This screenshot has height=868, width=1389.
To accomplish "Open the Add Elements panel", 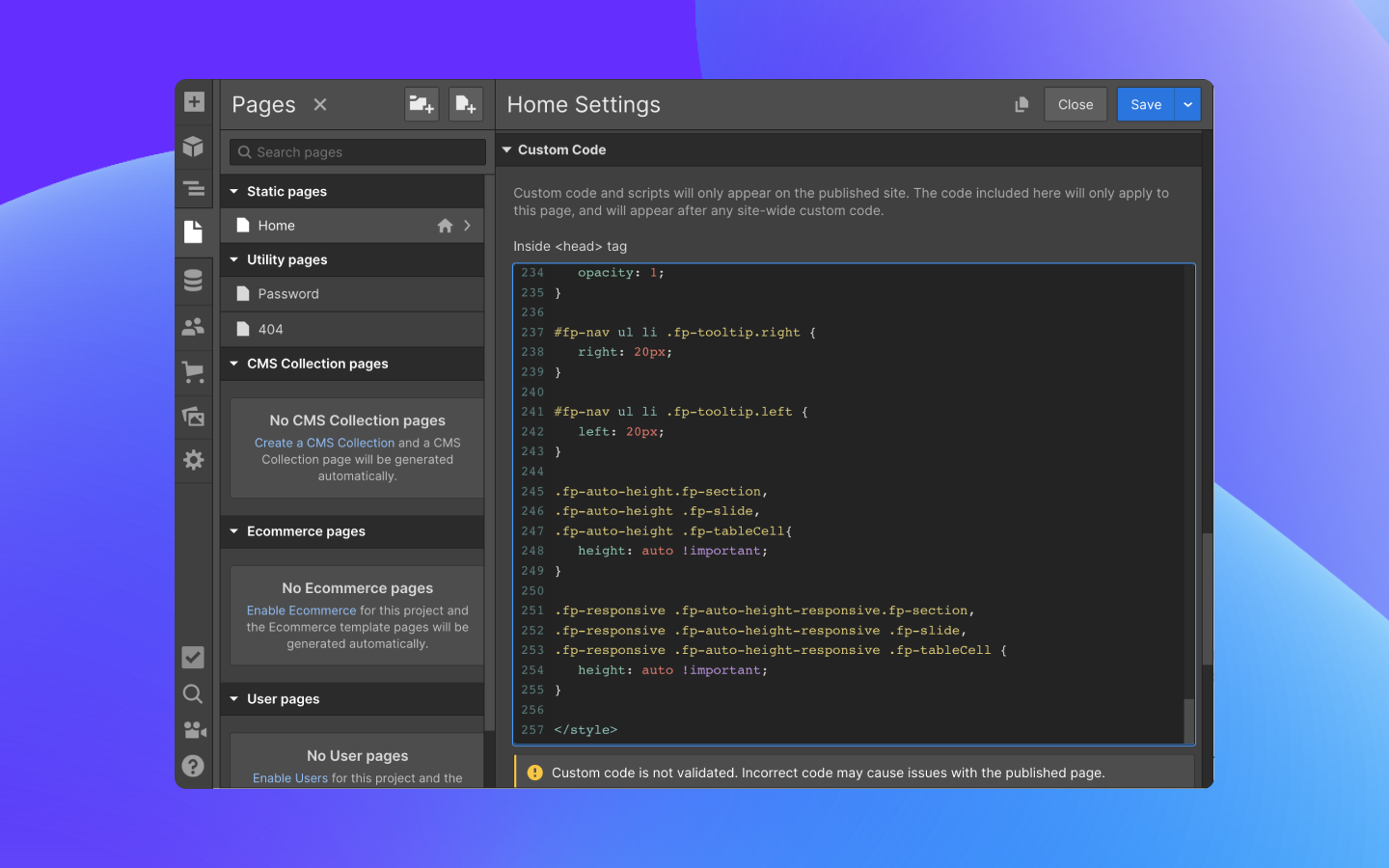I will tap(194, 102).
